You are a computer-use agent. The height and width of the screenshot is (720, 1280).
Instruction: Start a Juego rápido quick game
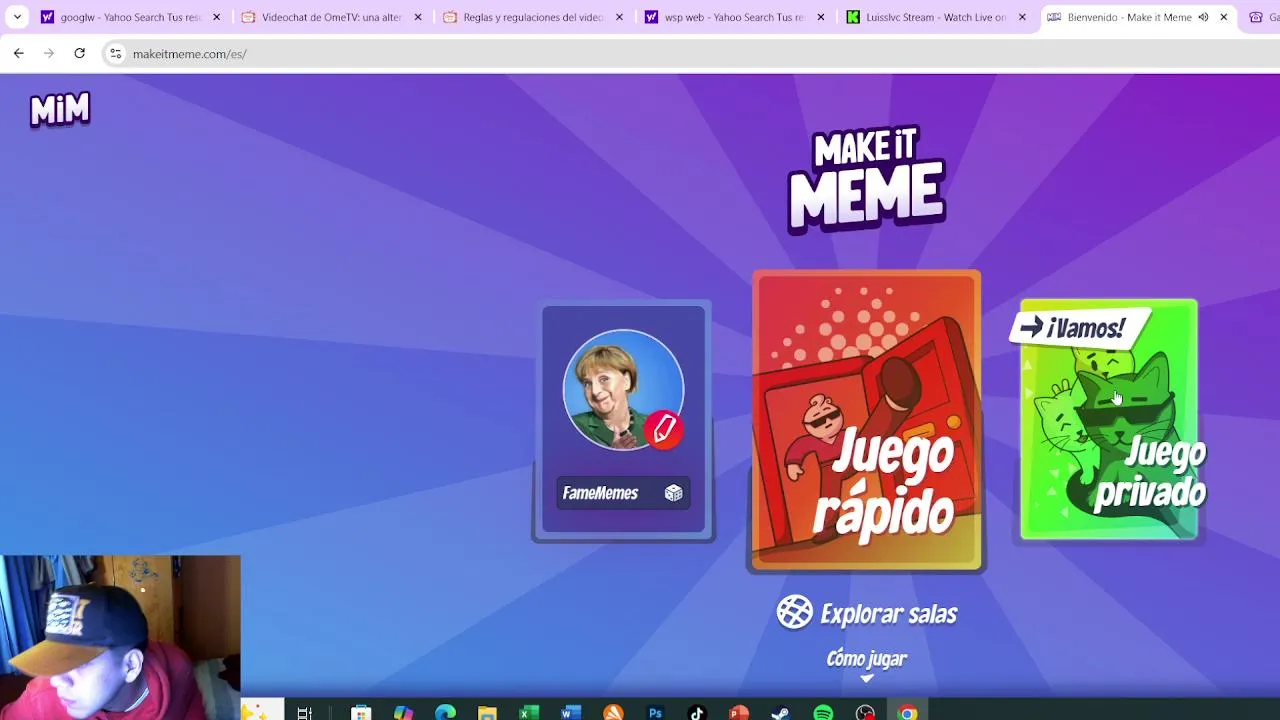coord(867,420)
